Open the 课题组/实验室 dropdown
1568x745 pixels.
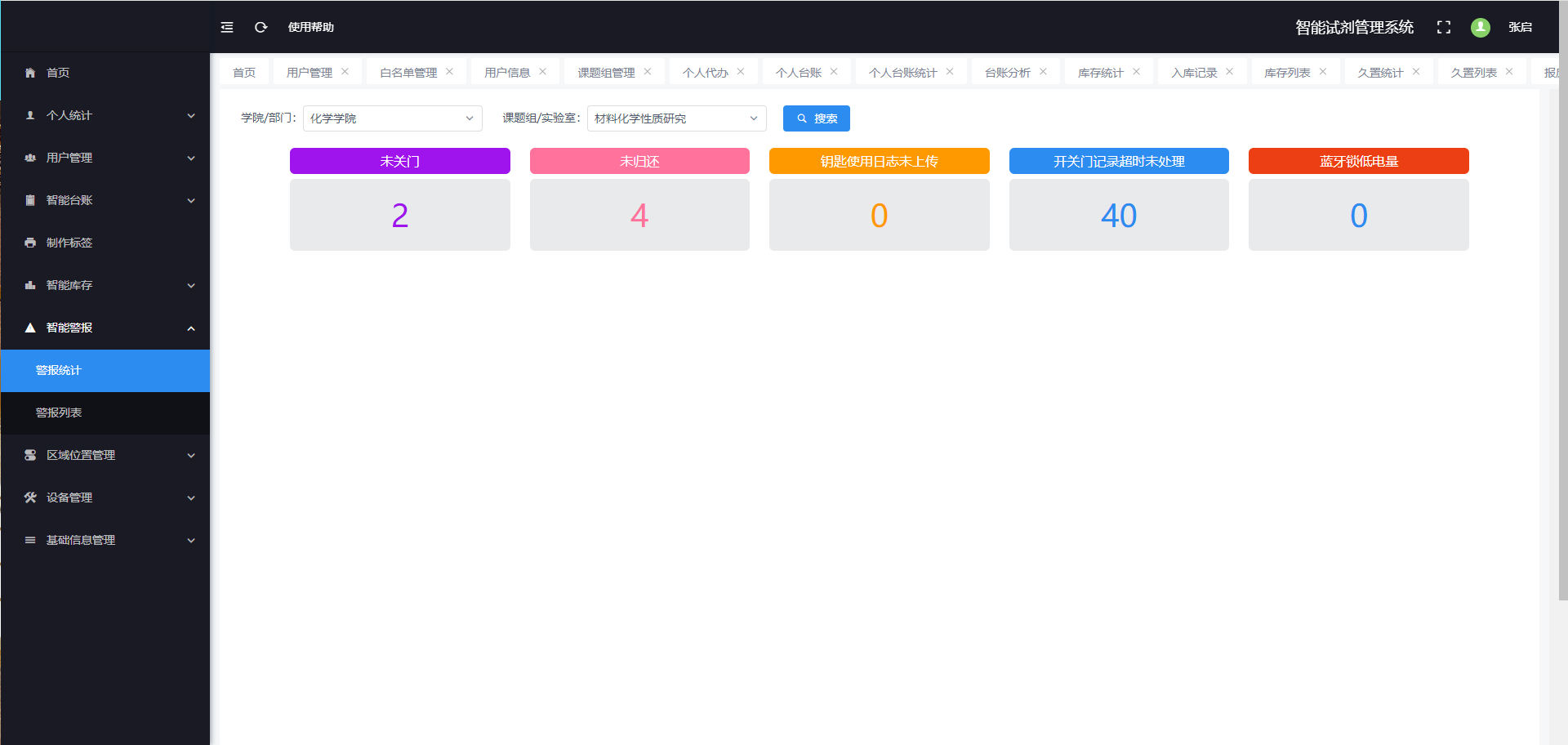676,118
